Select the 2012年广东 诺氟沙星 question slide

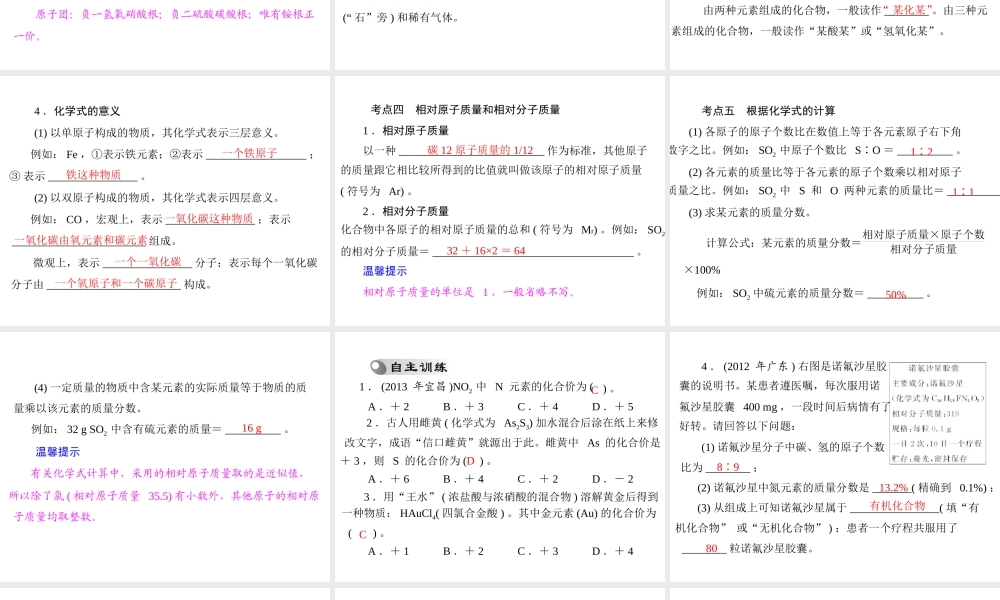(835, 457)
